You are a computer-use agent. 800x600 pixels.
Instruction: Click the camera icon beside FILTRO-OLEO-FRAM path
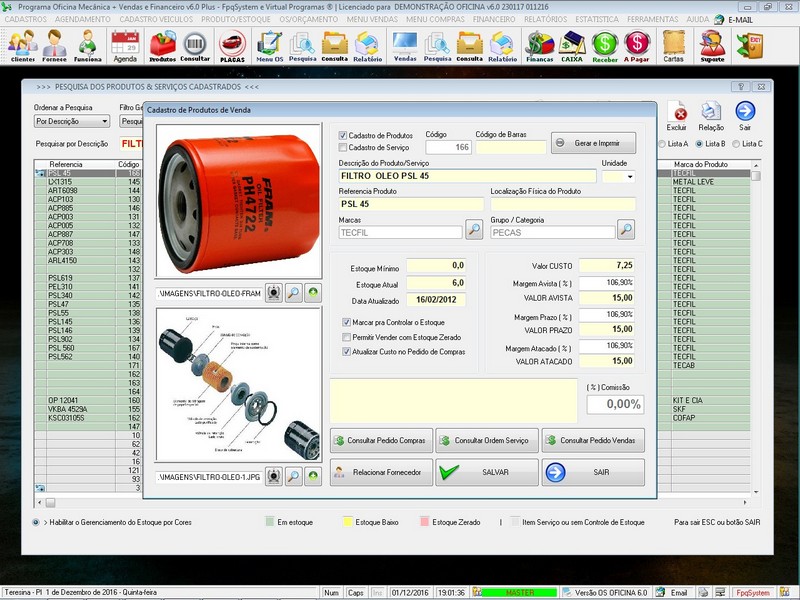click(x=273, y=293)
